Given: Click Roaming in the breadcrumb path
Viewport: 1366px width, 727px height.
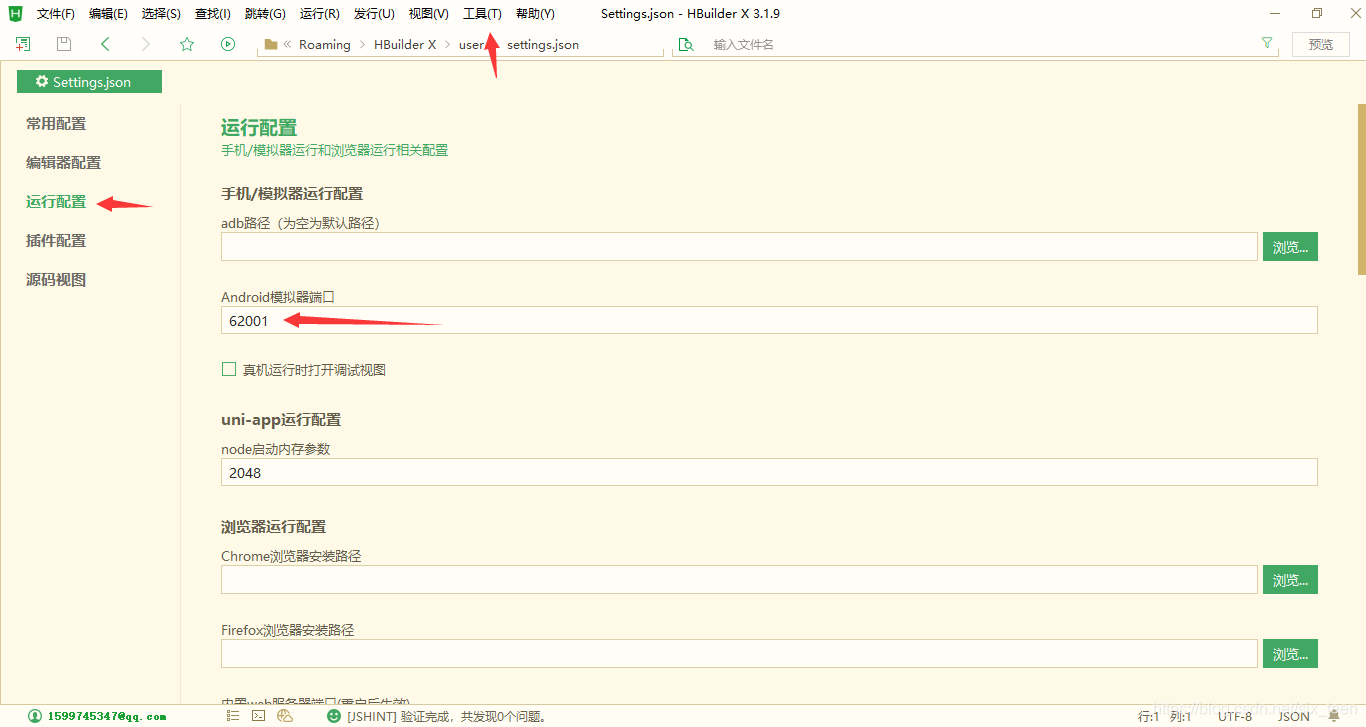Looking at the screenshot, I should (x=325, y=44).
